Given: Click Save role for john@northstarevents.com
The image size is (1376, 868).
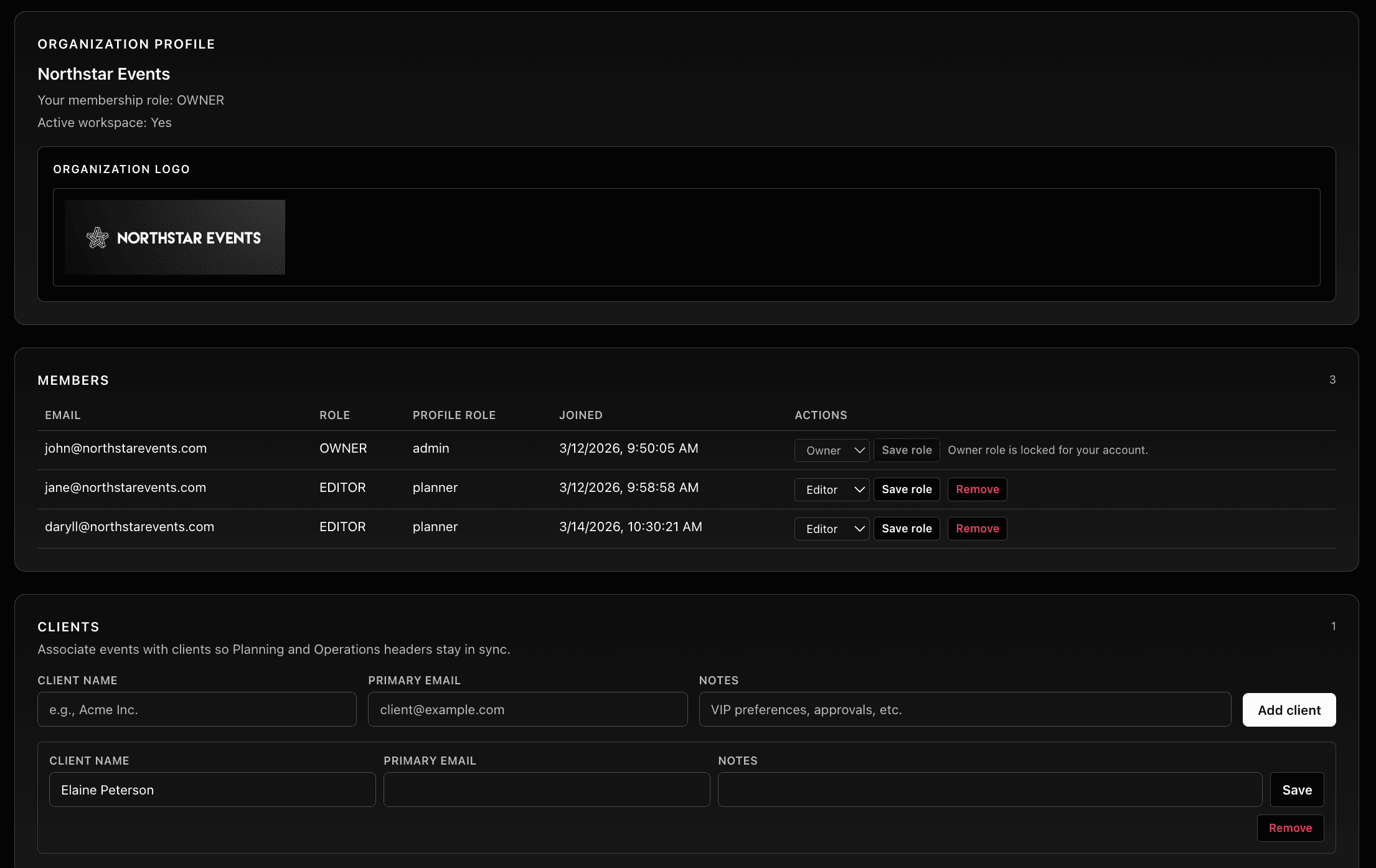Looking at the screenshot, I should coord(907,450).
